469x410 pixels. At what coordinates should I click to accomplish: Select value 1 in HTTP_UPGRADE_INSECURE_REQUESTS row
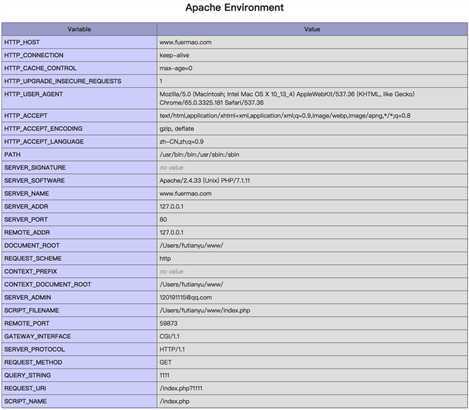coord(161,81)
